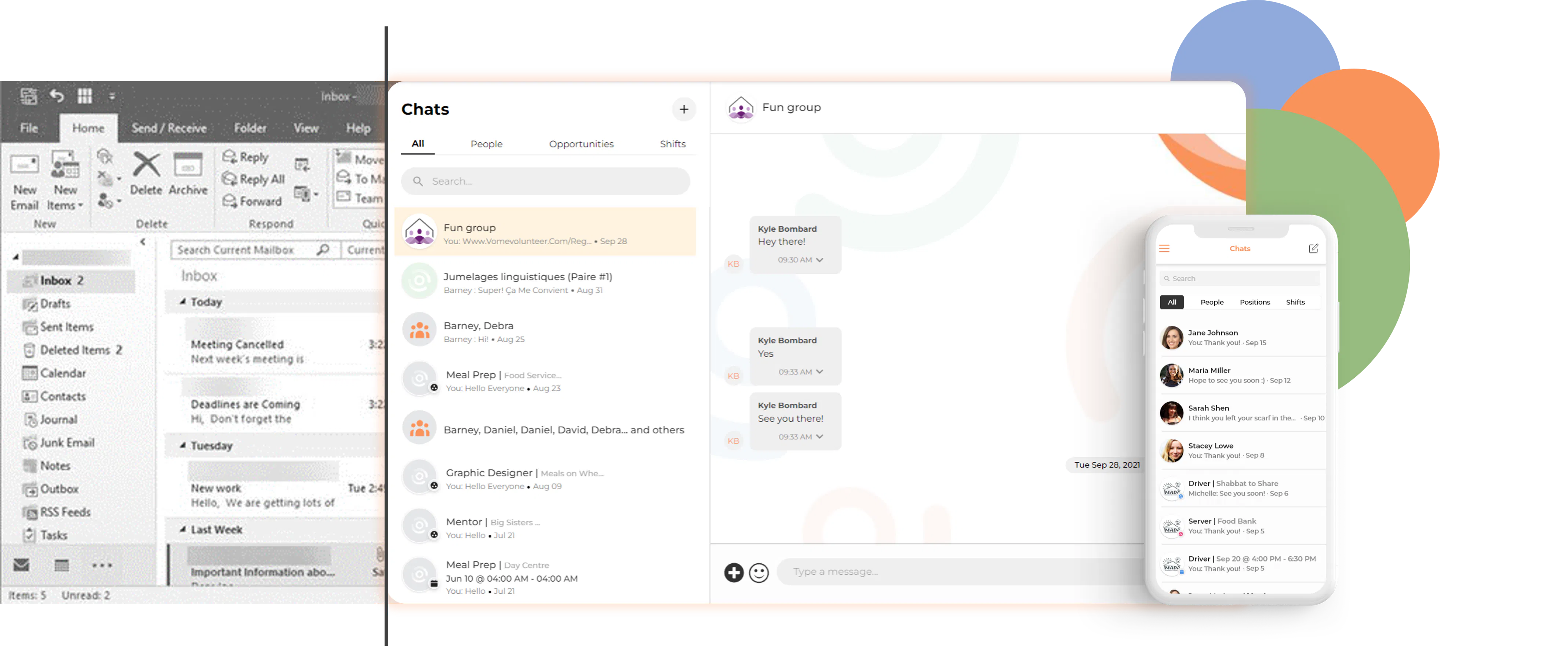Open the hamburger menu in phone app
This screenshot has width=1568, height=666.
tap(1164, 248)
